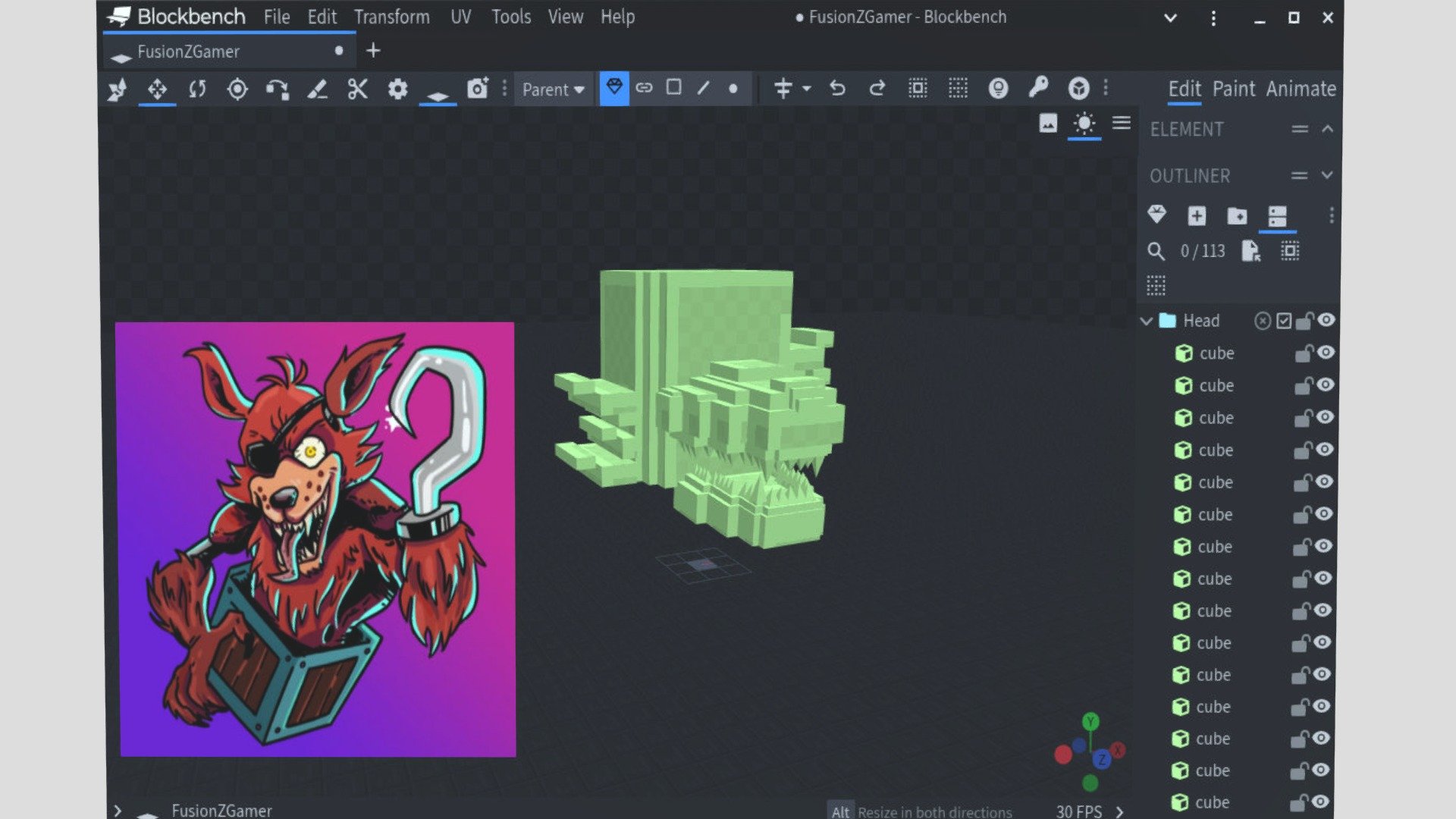
Task: Click the cube-in-circle toolbar icon
Action: (x=1078, y=89)
